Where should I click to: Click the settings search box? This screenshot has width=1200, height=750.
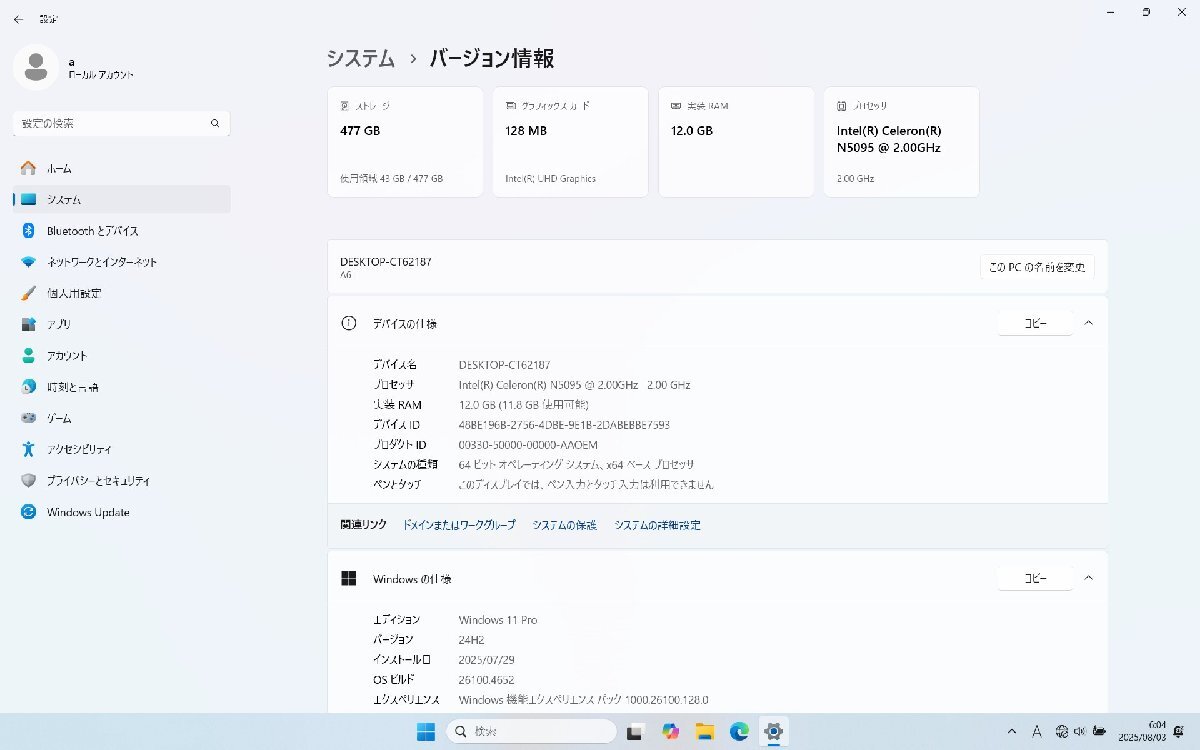click(x=121, y=123)
